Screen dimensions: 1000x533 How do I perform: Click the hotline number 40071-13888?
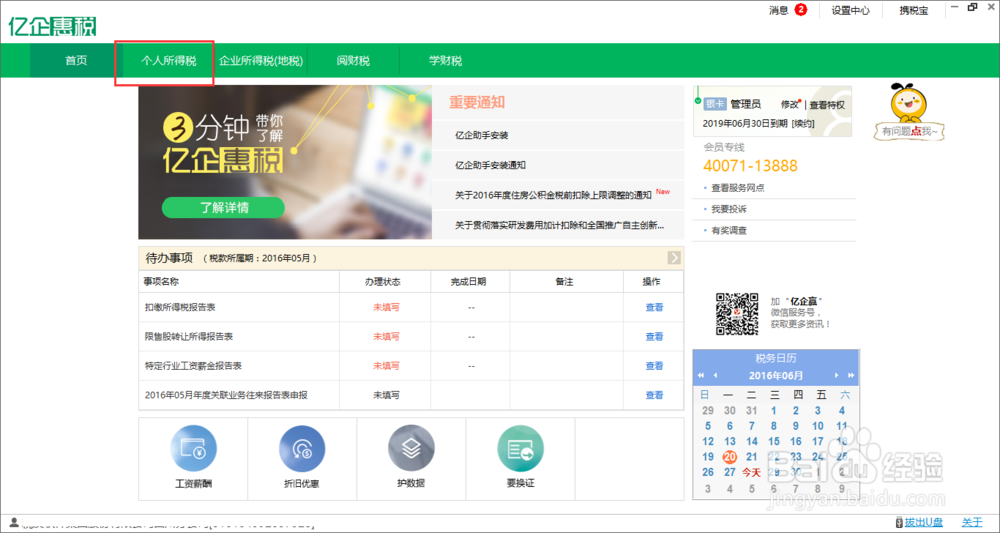click(751, 166)
